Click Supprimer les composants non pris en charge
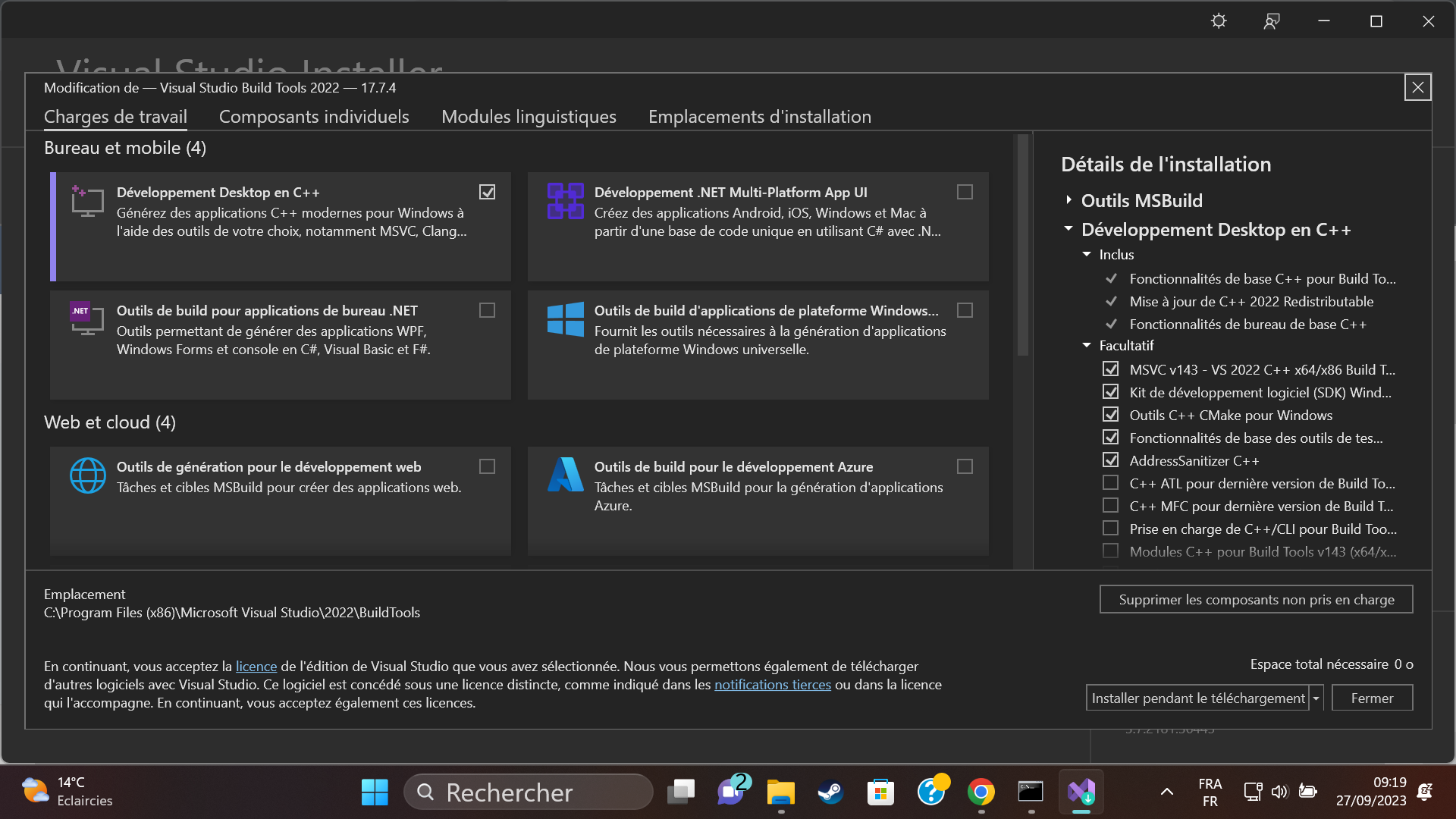1456x819 pixels. click(1257, 599)
